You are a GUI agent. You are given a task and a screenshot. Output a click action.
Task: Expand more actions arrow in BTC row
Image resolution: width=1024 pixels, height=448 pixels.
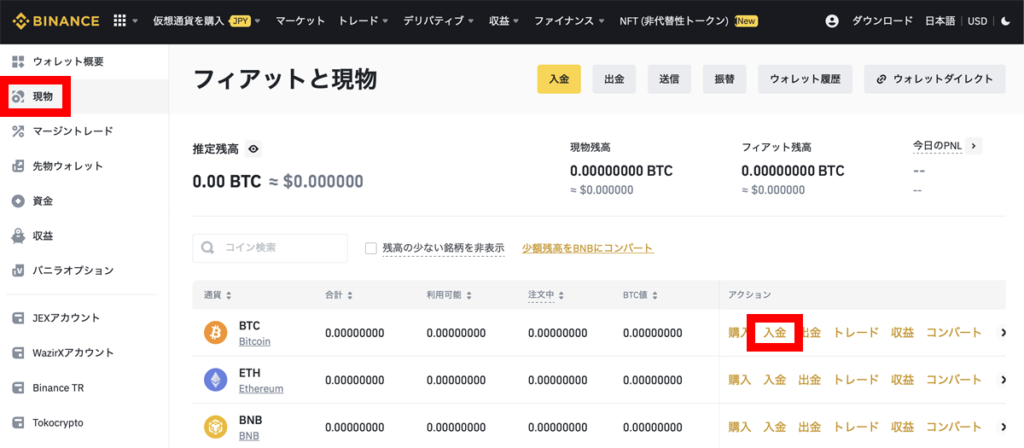[1004, 333]
